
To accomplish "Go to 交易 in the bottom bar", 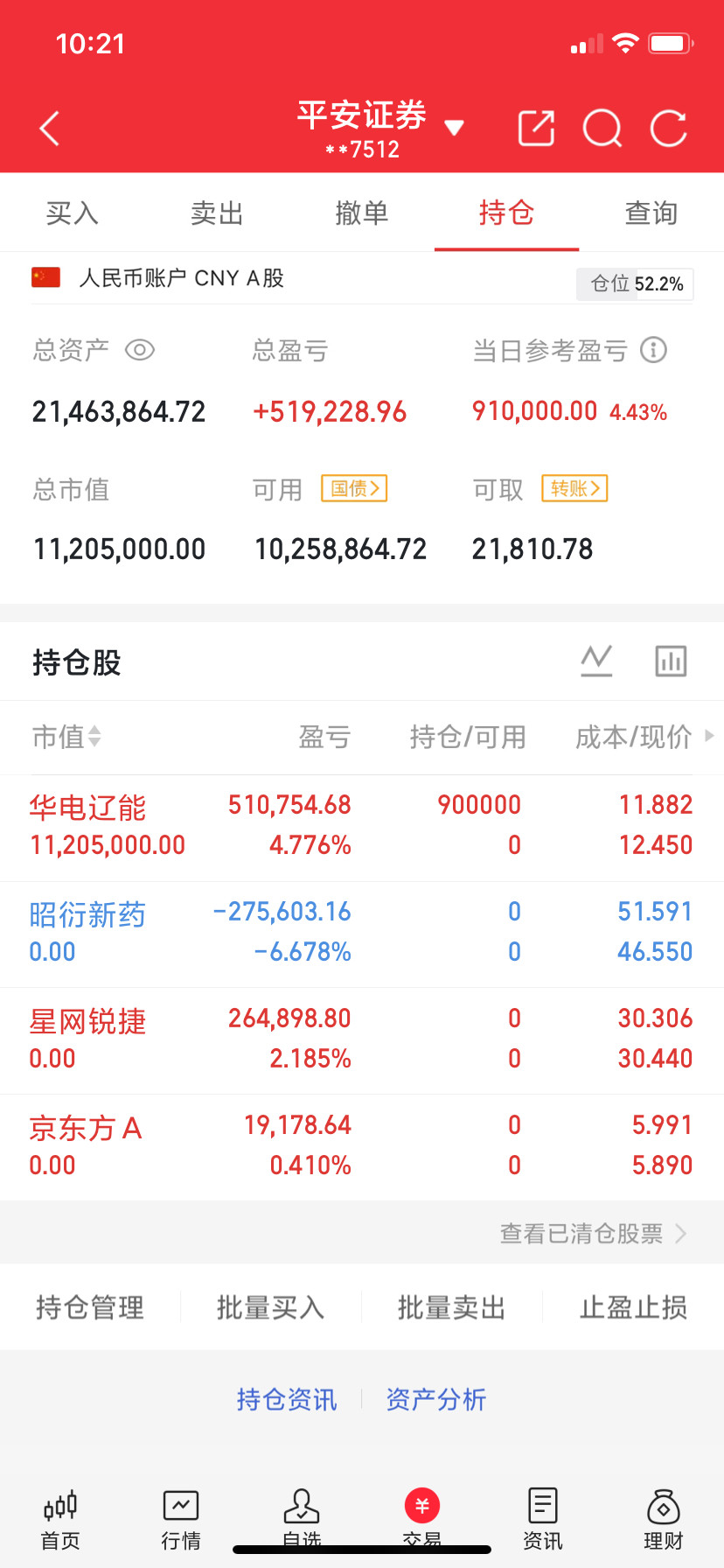I will 422,1521.
